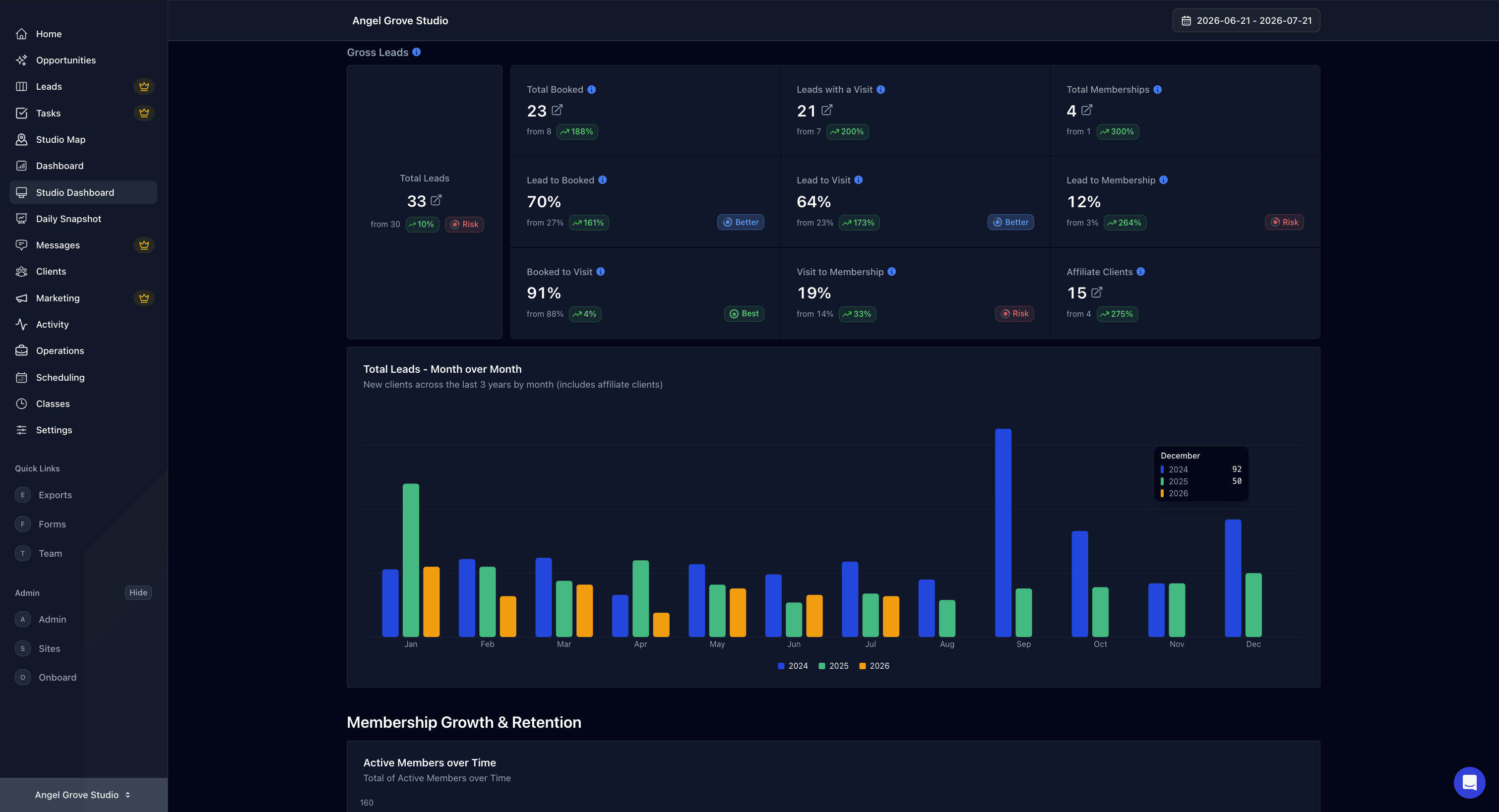Click the blue September 2024 bar in chart
1499x812 pixels.
1003,533
